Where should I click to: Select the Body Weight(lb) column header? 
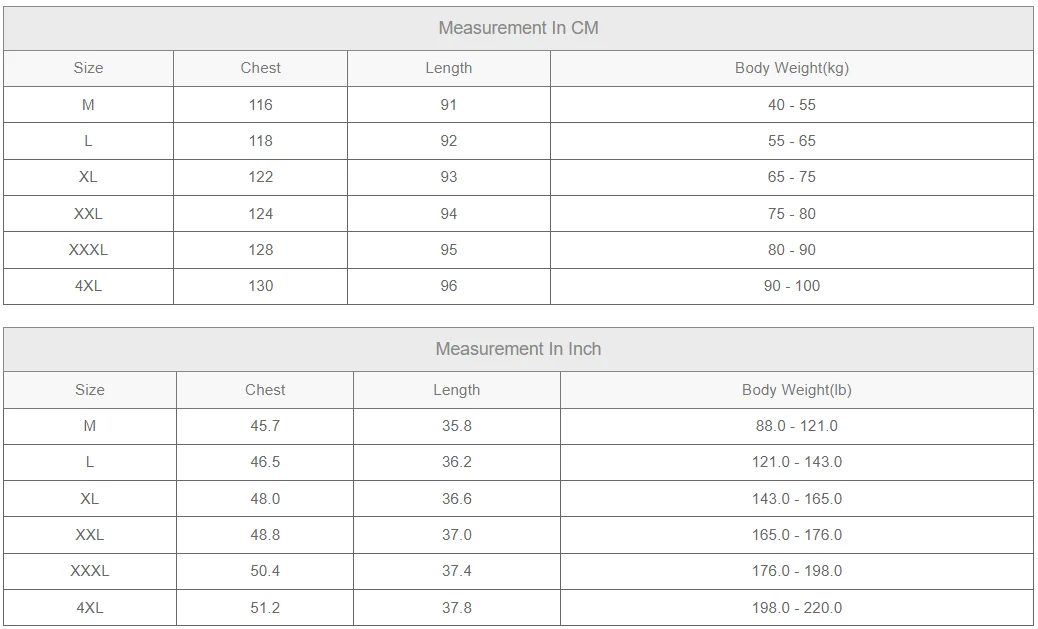796,390
